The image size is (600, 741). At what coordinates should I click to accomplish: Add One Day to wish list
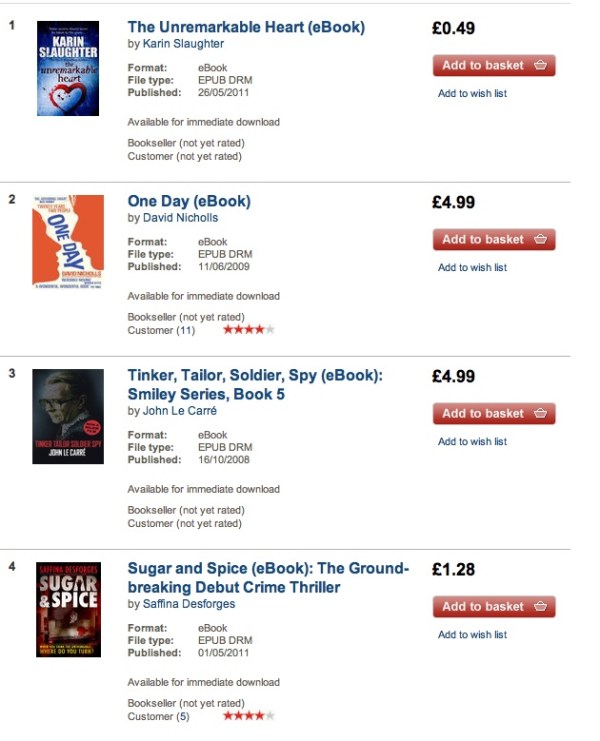(x=472, y=268)
